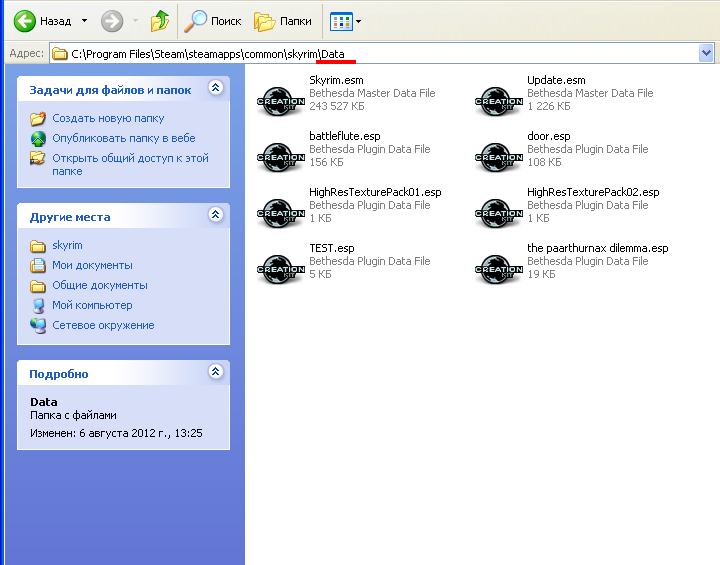The height and width of the screenshot is (565, 720).
Task: Select battleflute.esp Creation Kit icon
Action: [x=281, y=157]
